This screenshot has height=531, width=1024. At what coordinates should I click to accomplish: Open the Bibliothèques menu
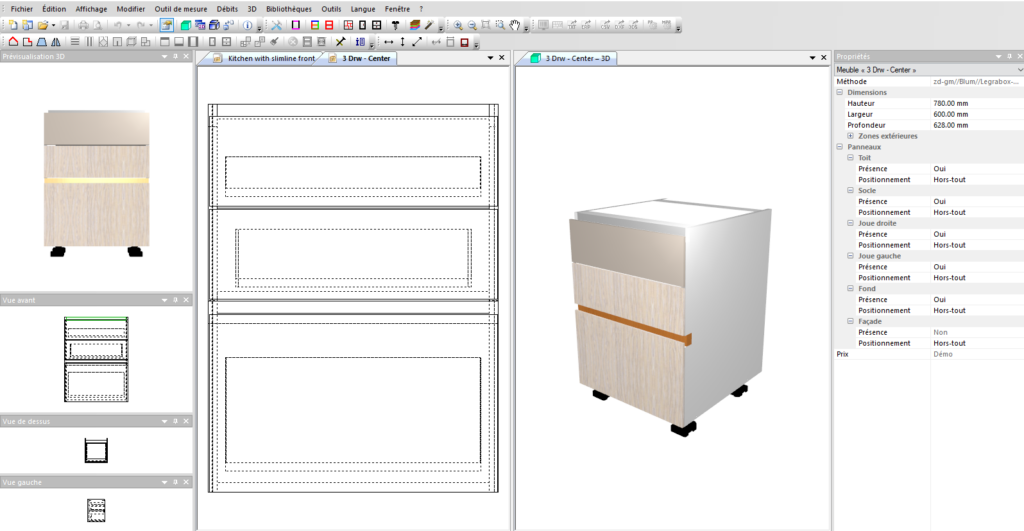tap(289, 9)
